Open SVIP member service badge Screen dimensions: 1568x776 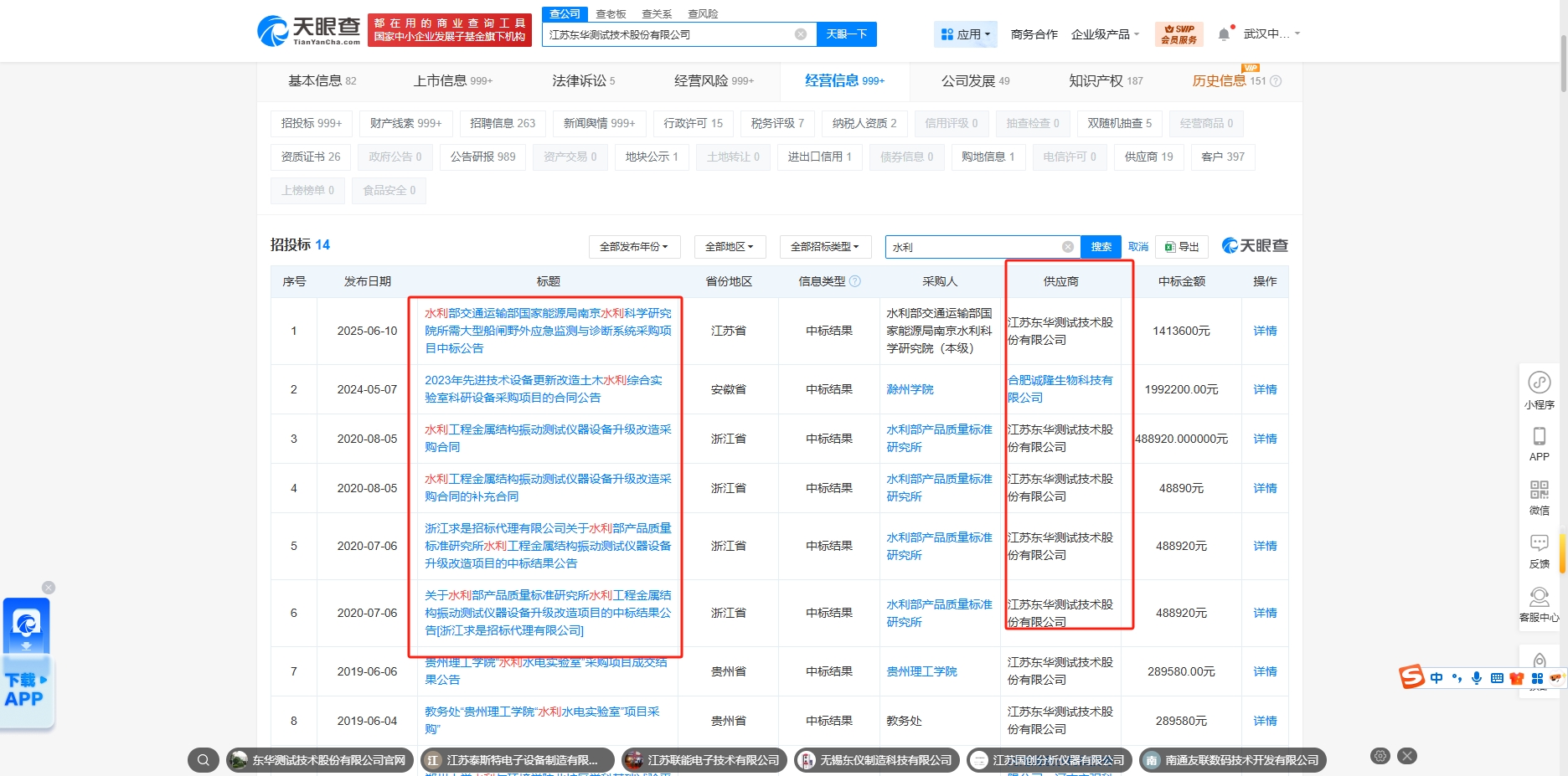click(x=1179, y=34)
